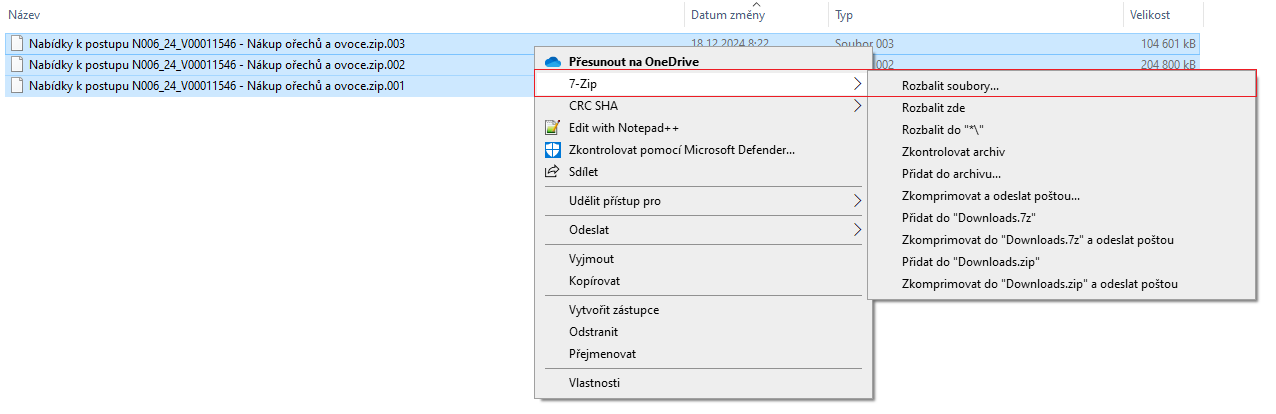Click the OneDrive cloud icon in context menu
The image size is (1276, 414).
pos(552,62)
